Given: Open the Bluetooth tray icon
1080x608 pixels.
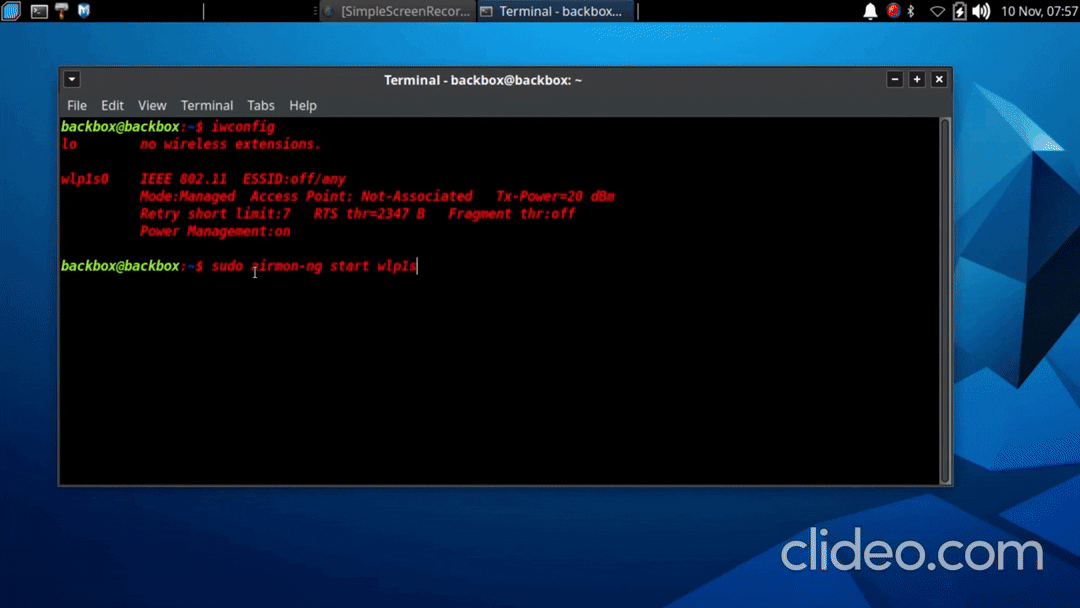Looking at the screenshot, I should pyautogui.click(x=911, y=11).
